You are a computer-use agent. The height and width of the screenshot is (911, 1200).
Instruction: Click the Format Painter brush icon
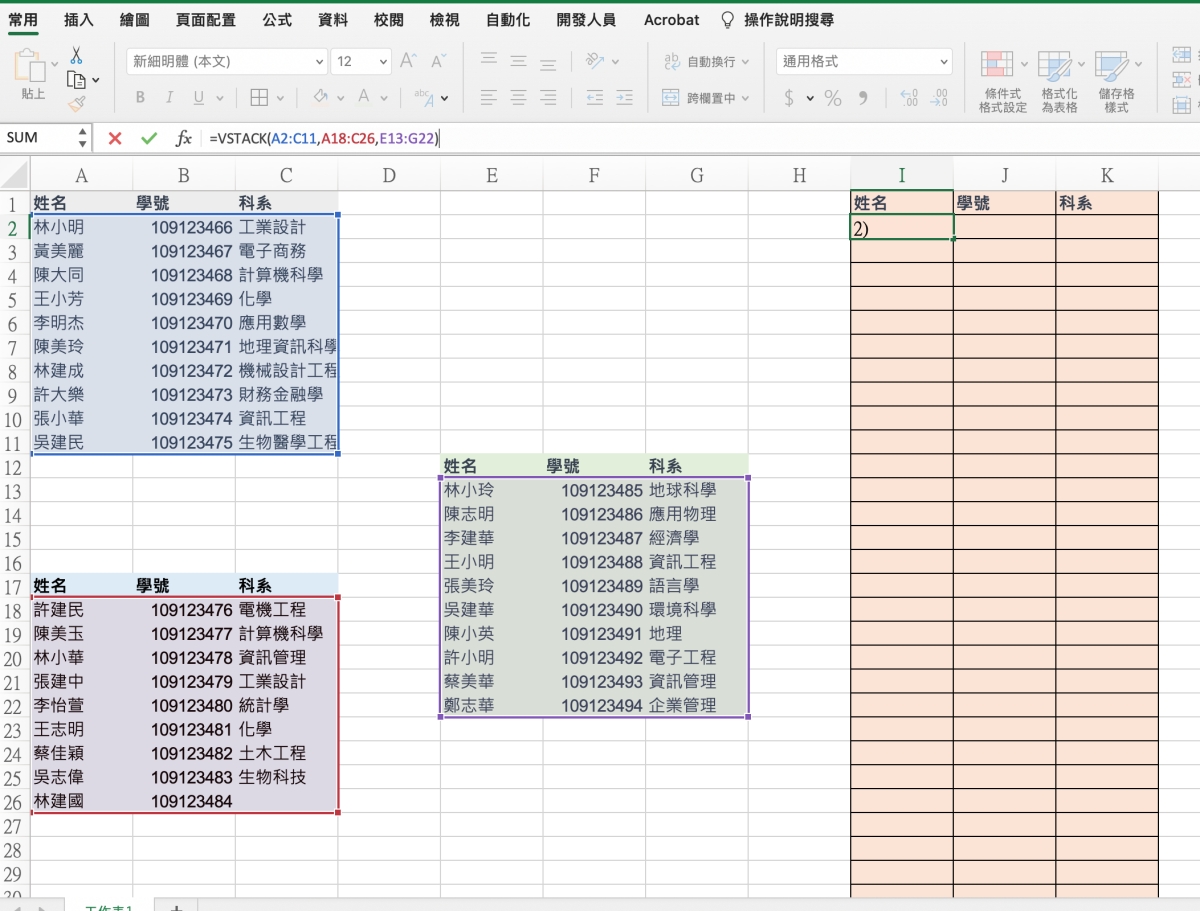coord(76,103)
